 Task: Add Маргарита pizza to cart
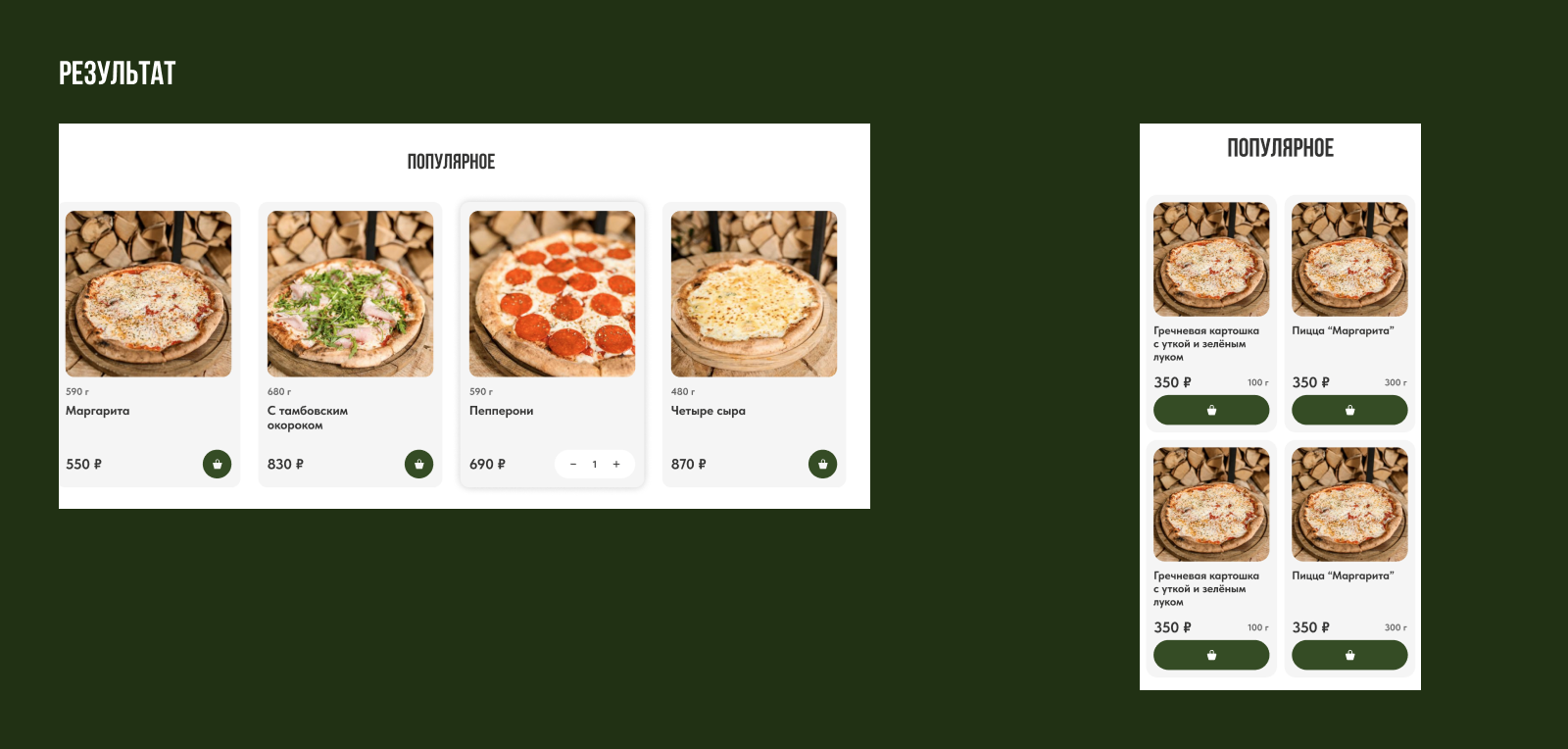217,464
